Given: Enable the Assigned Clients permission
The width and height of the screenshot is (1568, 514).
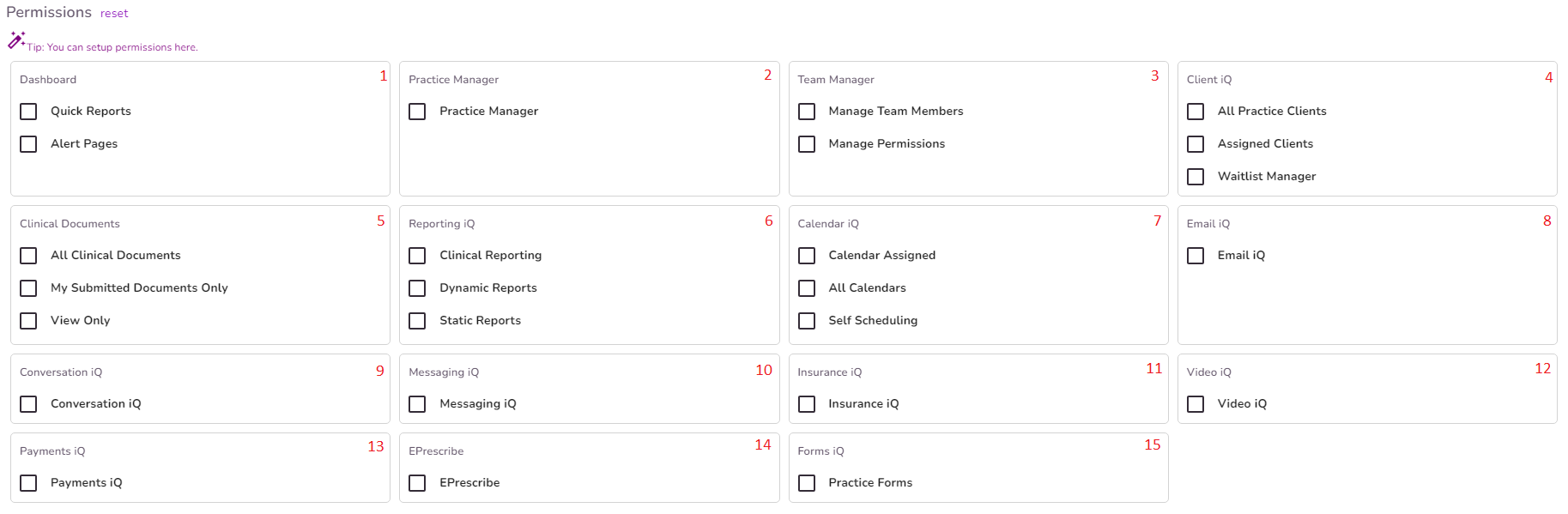Looking at the screenshot, I should [x=1196, y=143].
